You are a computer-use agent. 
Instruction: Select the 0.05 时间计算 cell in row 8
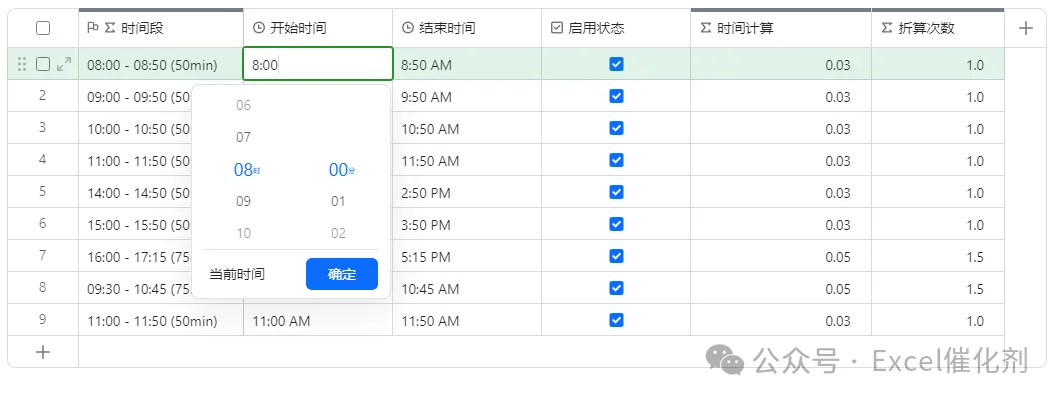point(781,288)
